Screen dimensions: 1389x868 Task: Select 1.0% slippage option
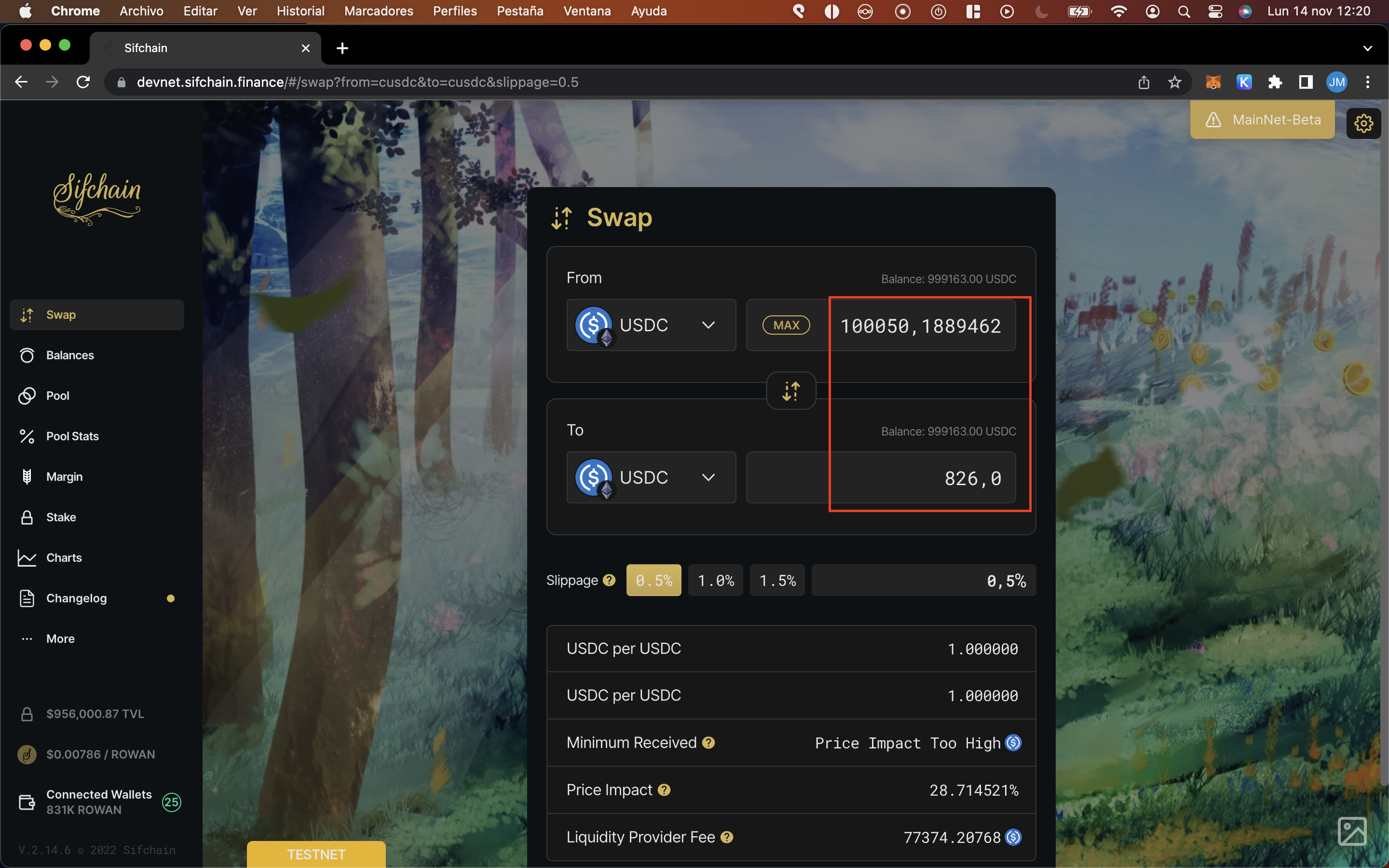click(x=715, y=581)
